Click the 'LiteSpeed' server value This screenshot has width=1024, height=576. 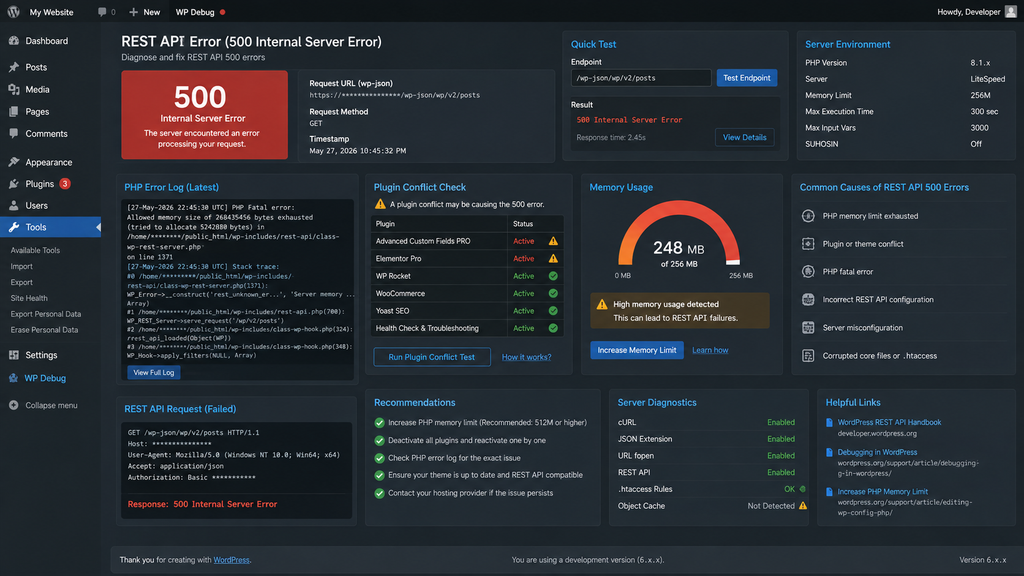pos(987,79)
